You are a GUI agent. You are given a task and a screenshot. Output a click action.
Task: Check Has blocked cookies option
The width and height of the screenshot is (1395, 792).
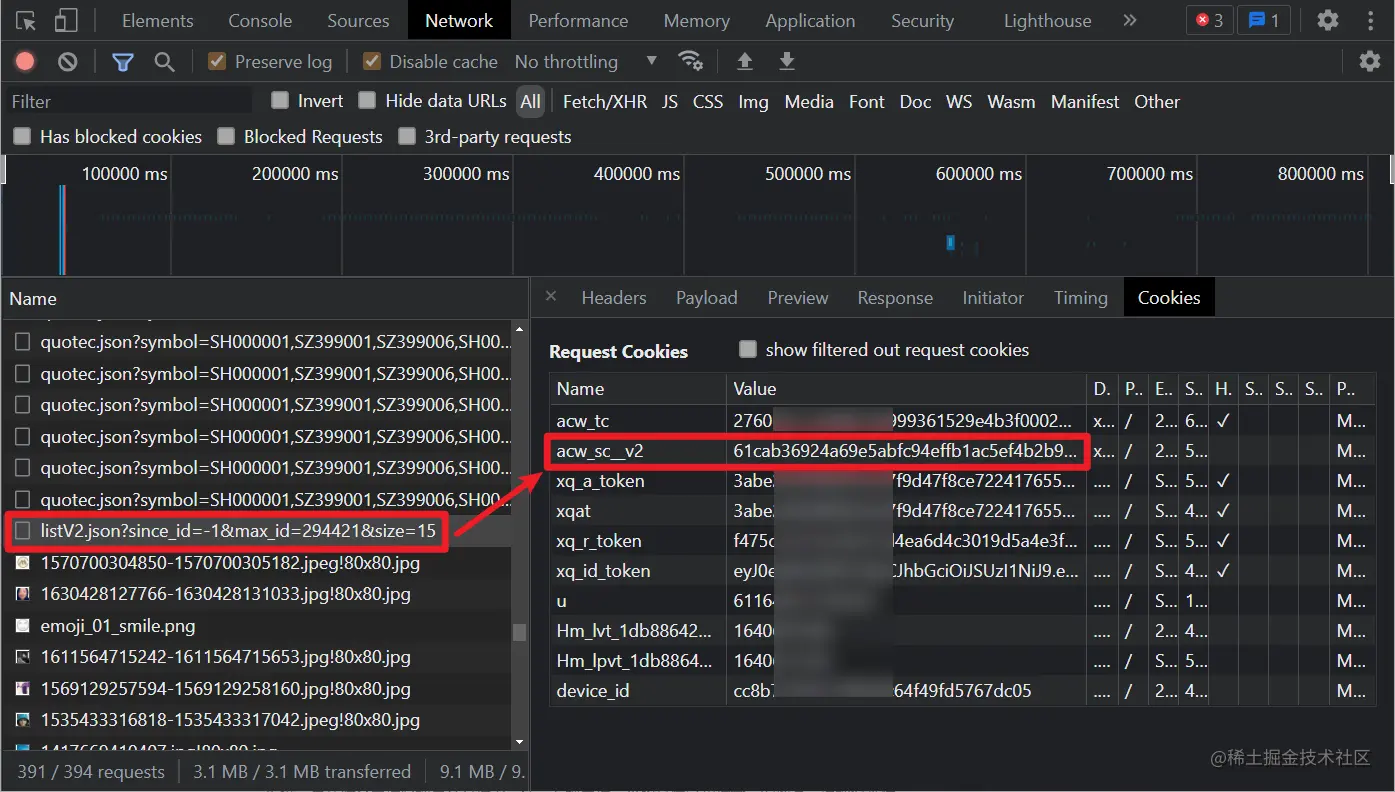click(x=22, y=135)
